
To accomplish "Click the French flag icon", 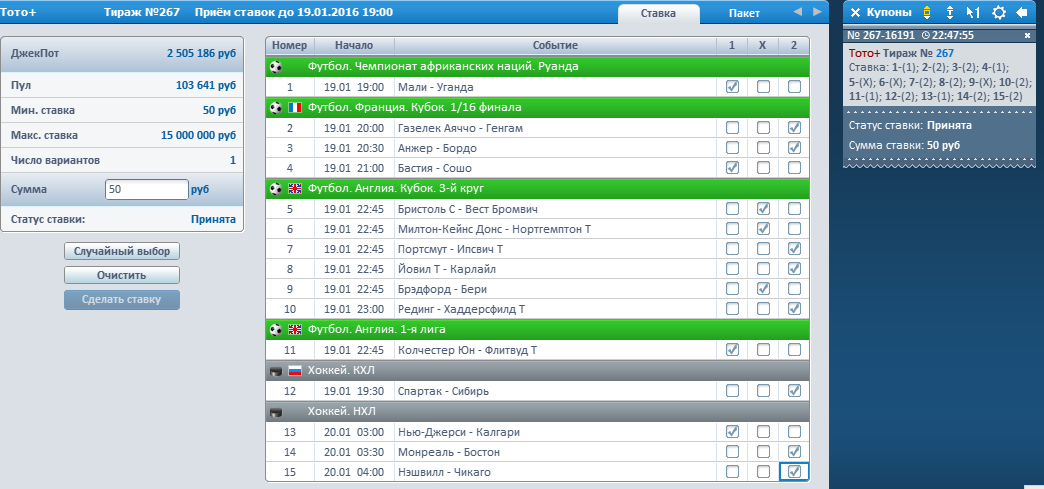I will click(x=294, y=107).
